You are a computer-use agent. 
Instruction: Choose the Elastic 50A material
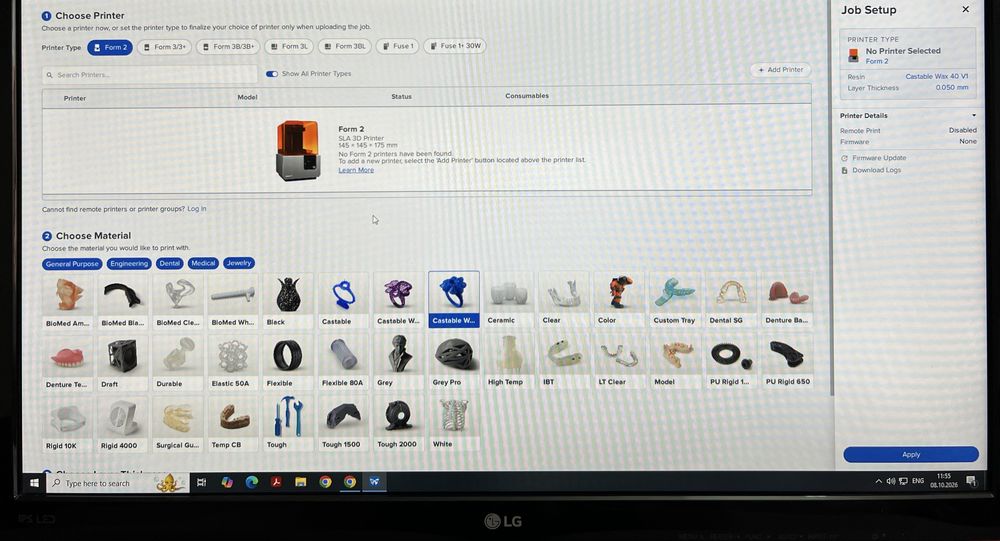click(x=233, y=362)
